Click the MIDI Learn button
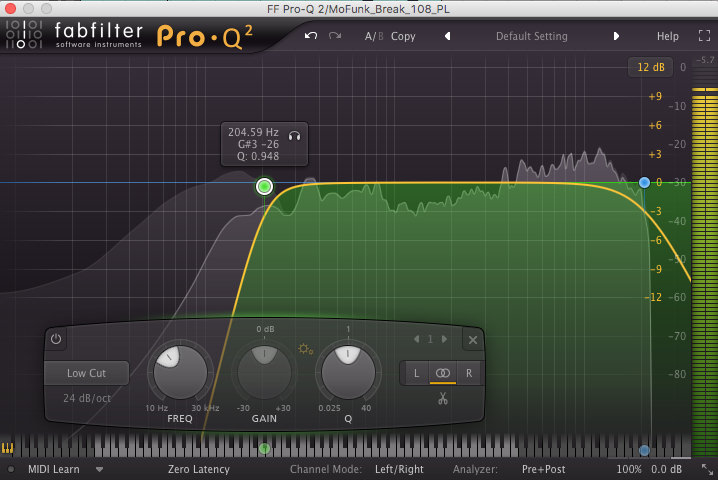 click(54, 469)
